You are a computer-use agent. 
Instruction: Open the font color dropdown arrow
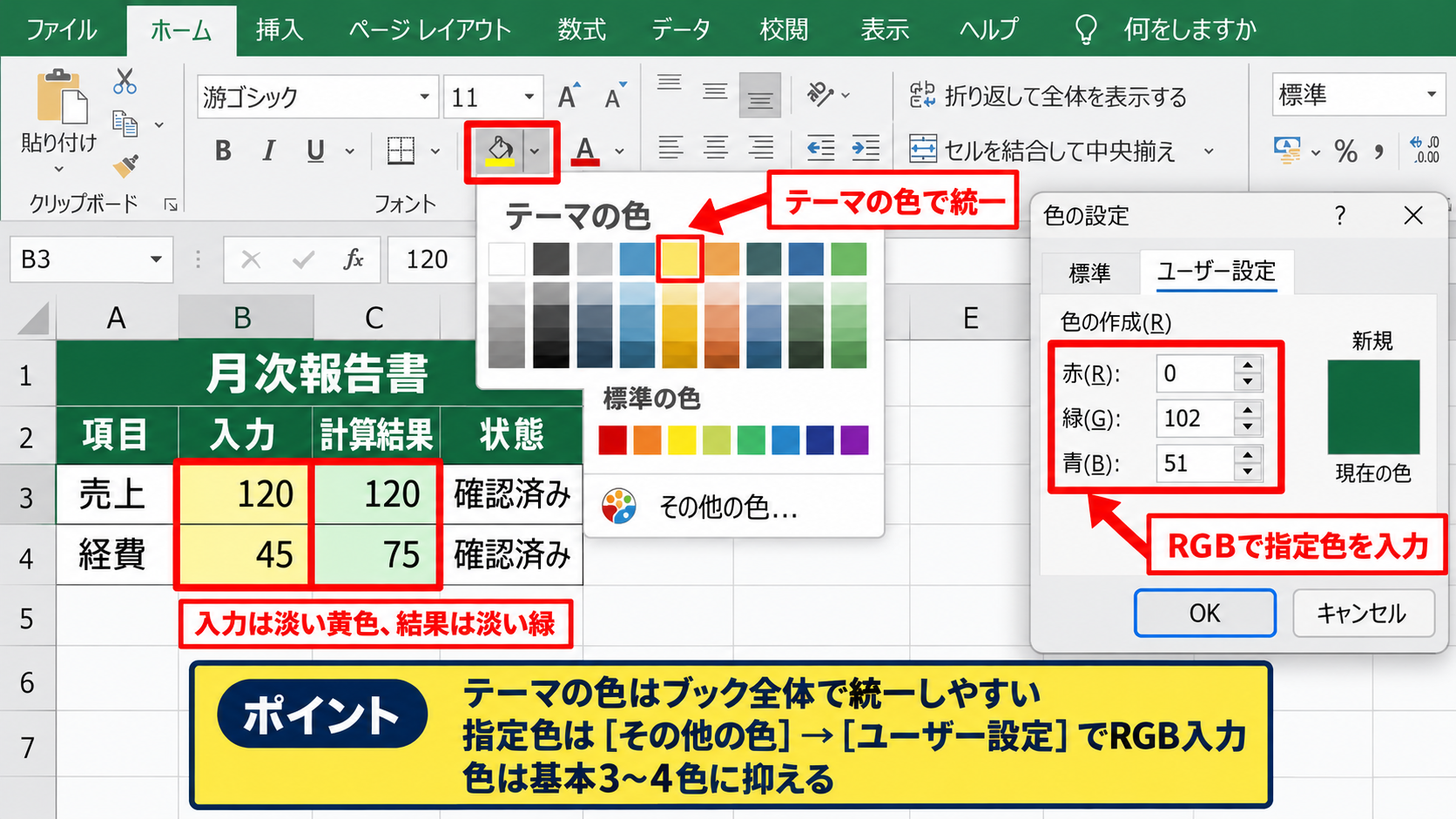619,151
